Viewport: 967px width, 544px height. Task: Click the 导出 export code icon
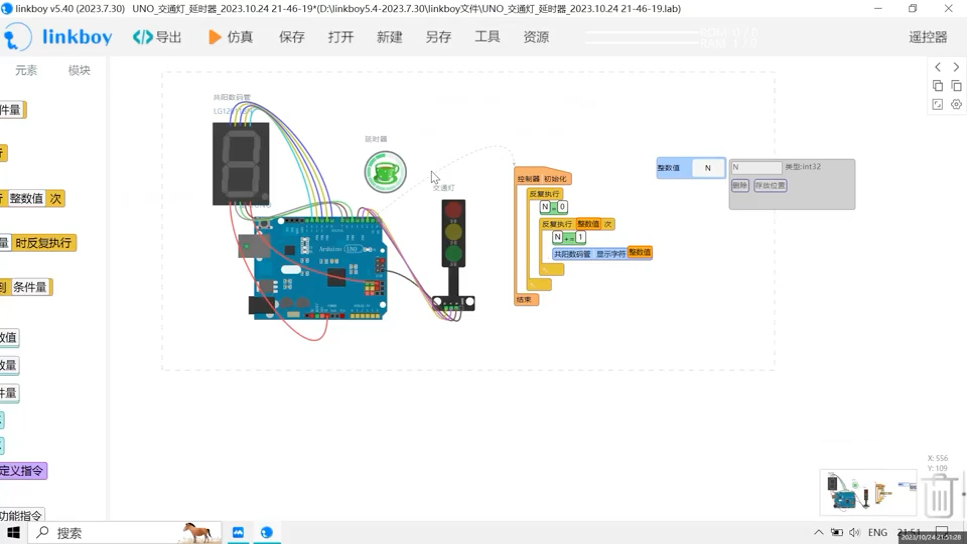[x=142, y=37]
